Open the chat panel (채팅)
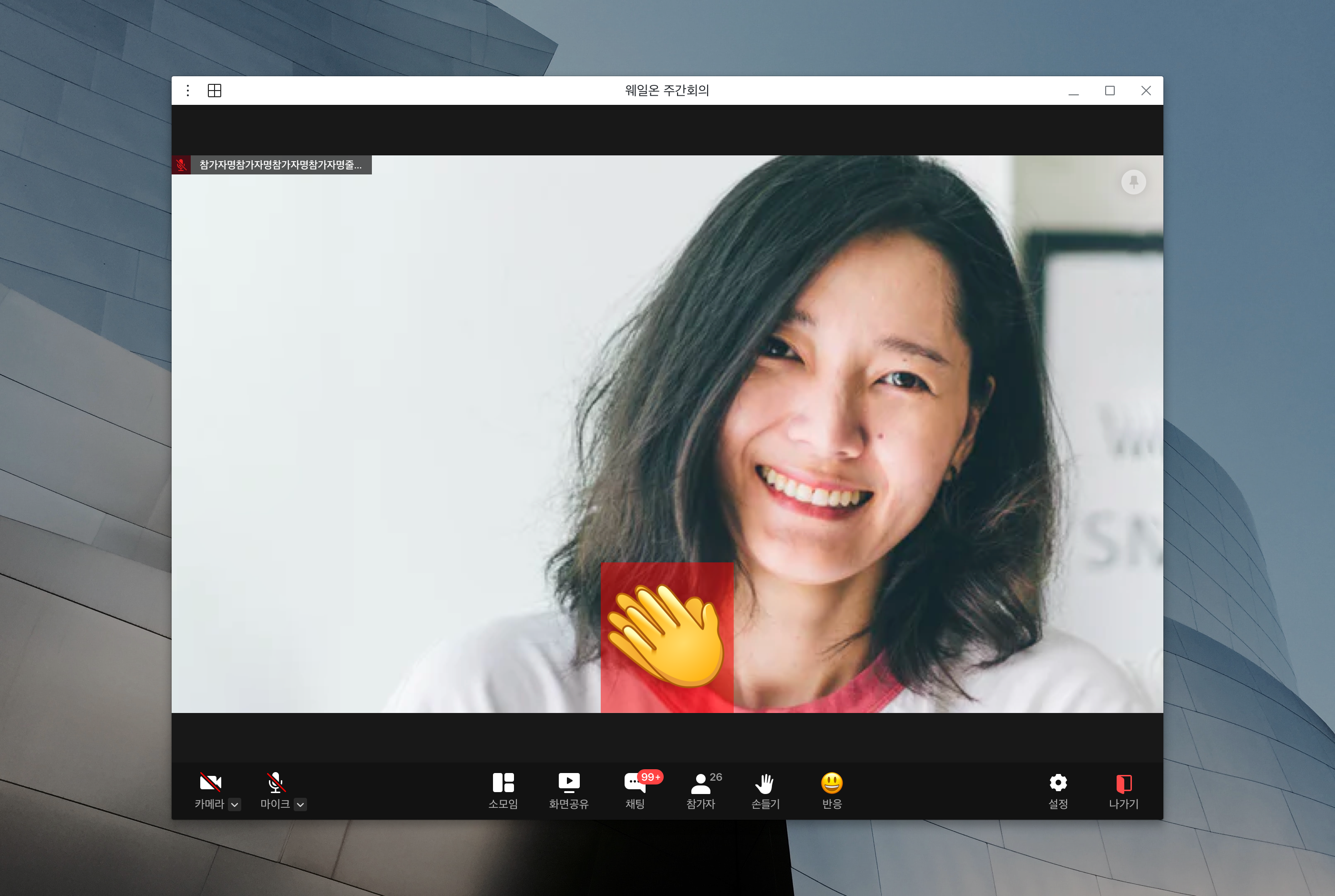 click(635, 791)
